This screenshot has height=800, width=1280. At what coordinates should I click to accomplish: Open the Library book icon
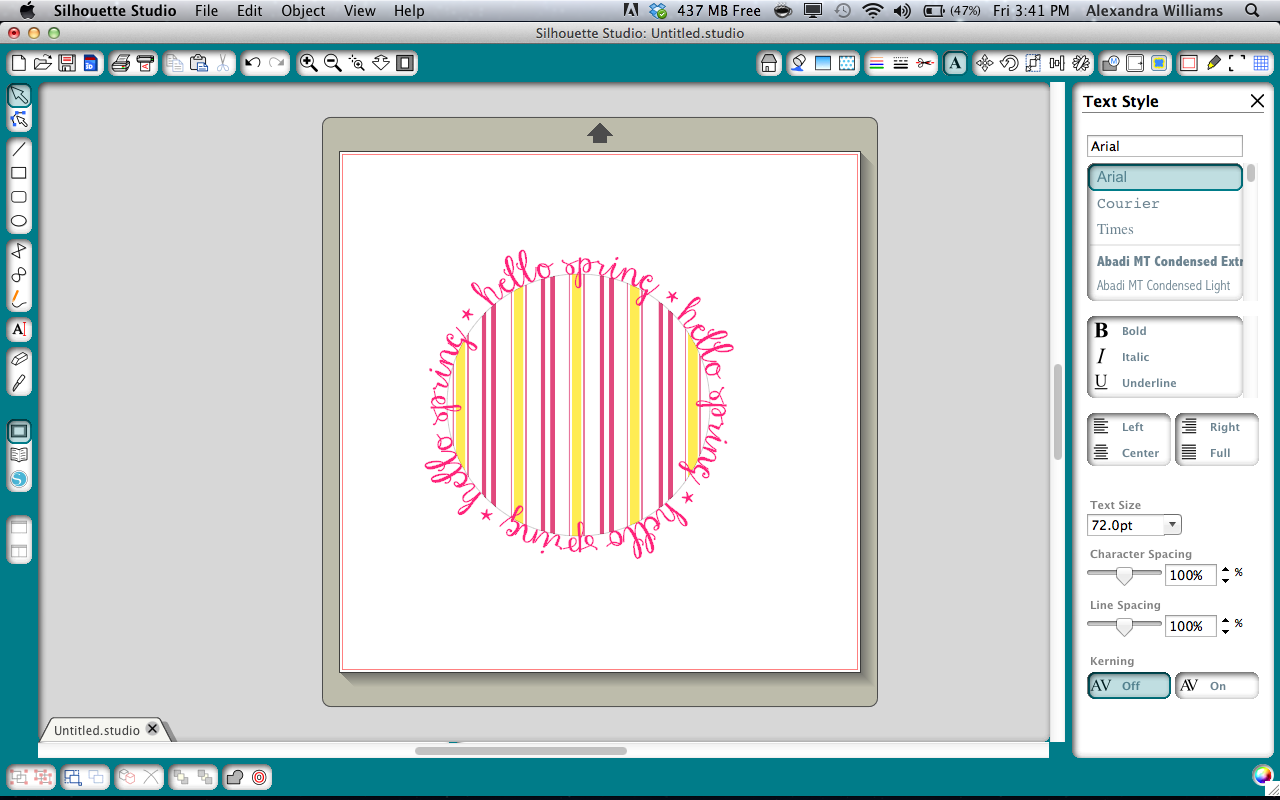point(19,455)
